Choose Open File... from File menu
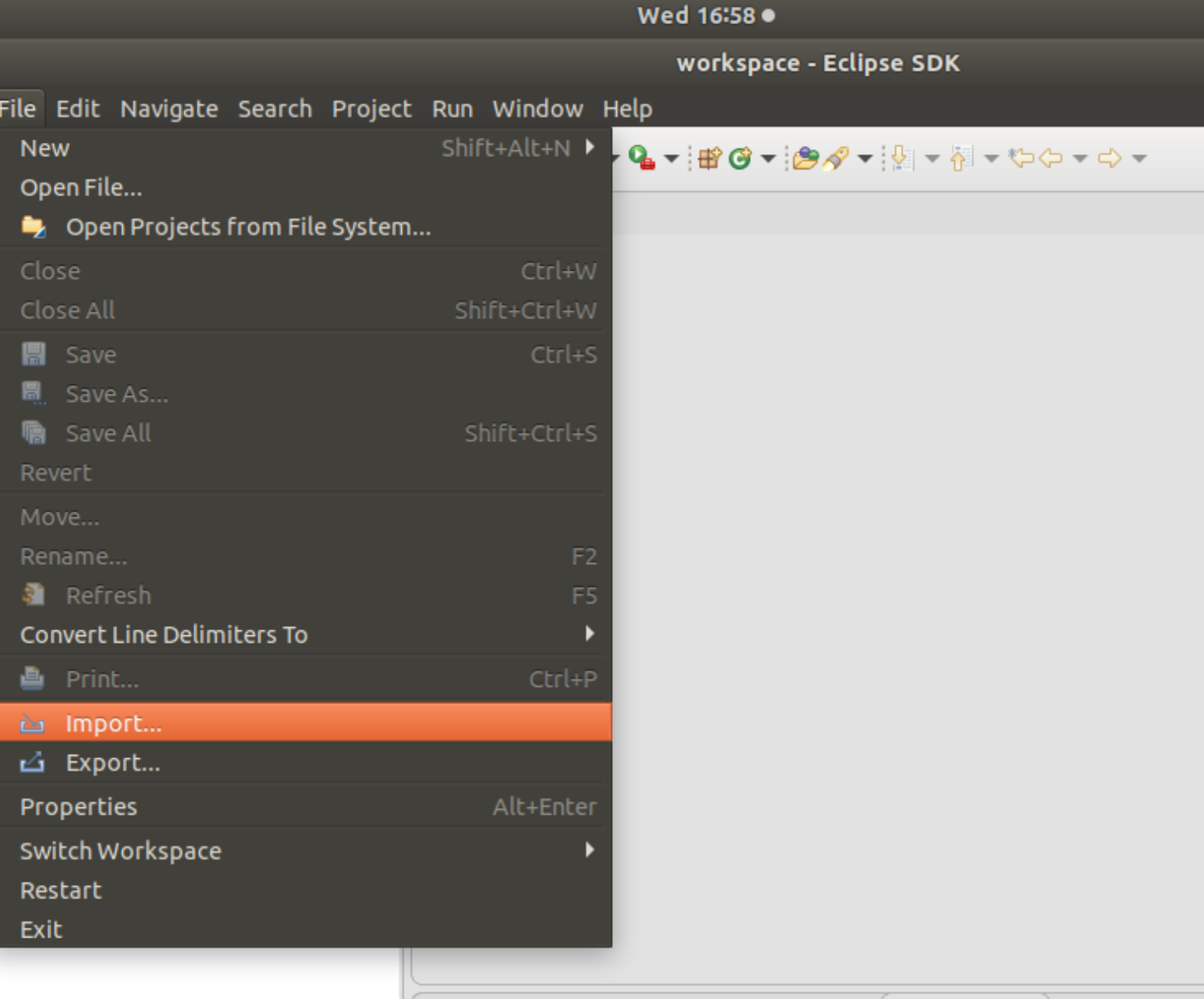Image resolution: width=1204 pixels, height=999 pixels. coord(306,188)
